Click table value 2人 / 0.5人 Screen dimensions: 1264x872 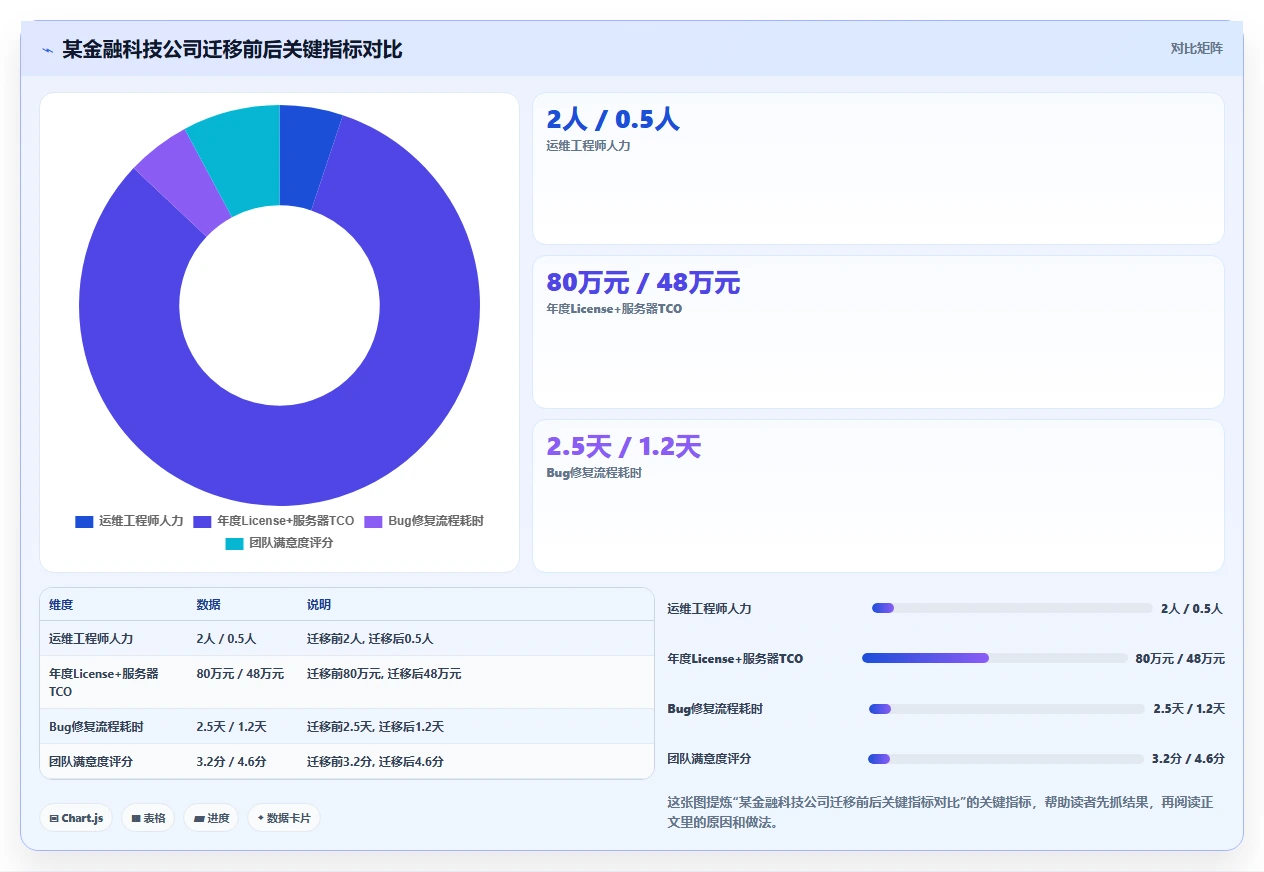pos(226,638)
